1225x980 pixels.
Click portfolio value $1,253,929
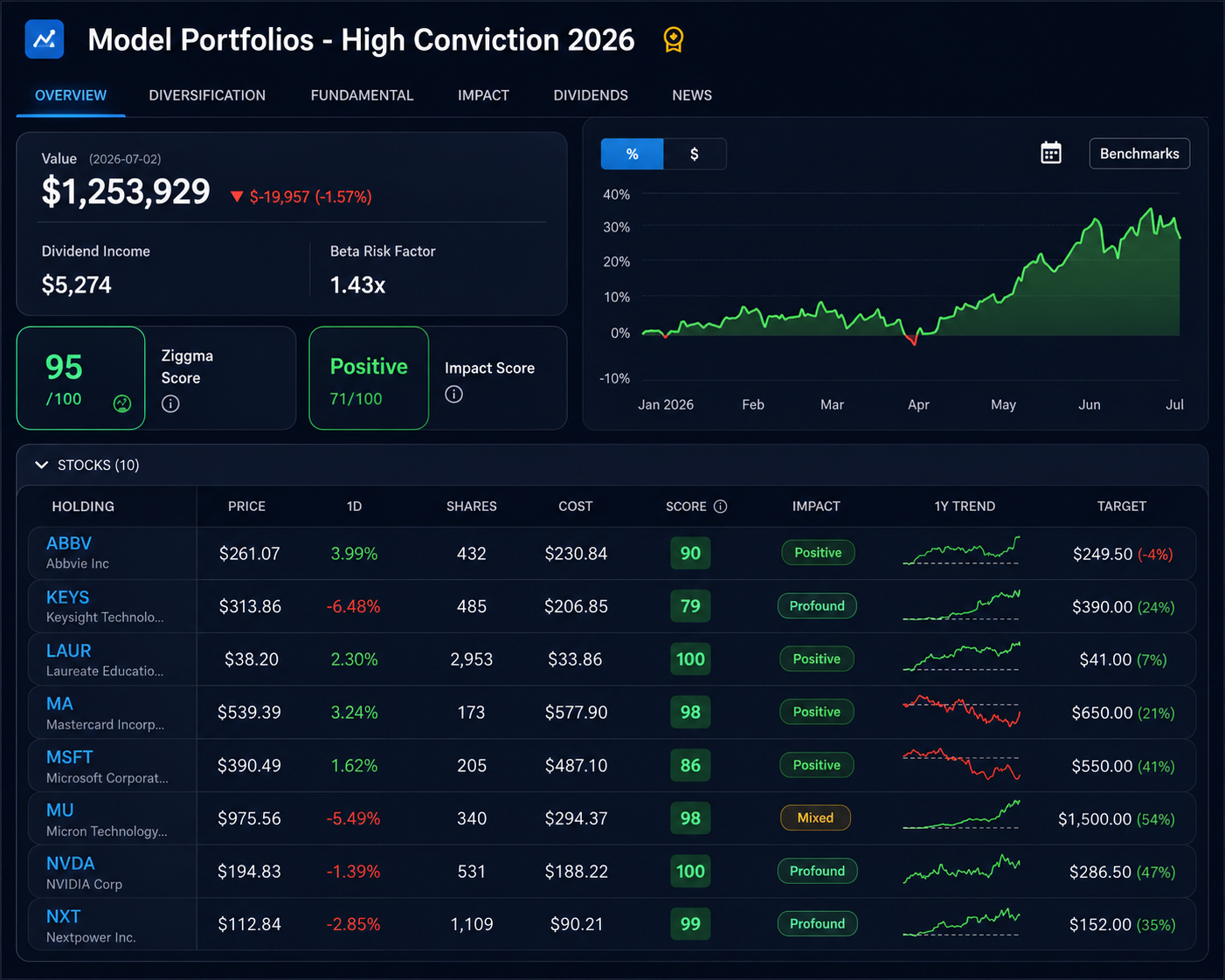pos(126,192)
